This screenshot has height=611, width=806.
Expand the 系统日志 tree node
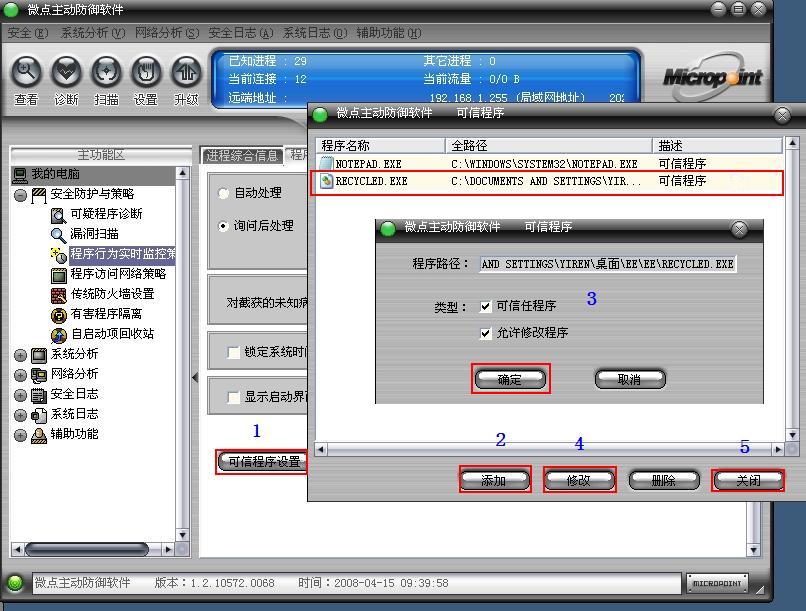pos(21,415)
